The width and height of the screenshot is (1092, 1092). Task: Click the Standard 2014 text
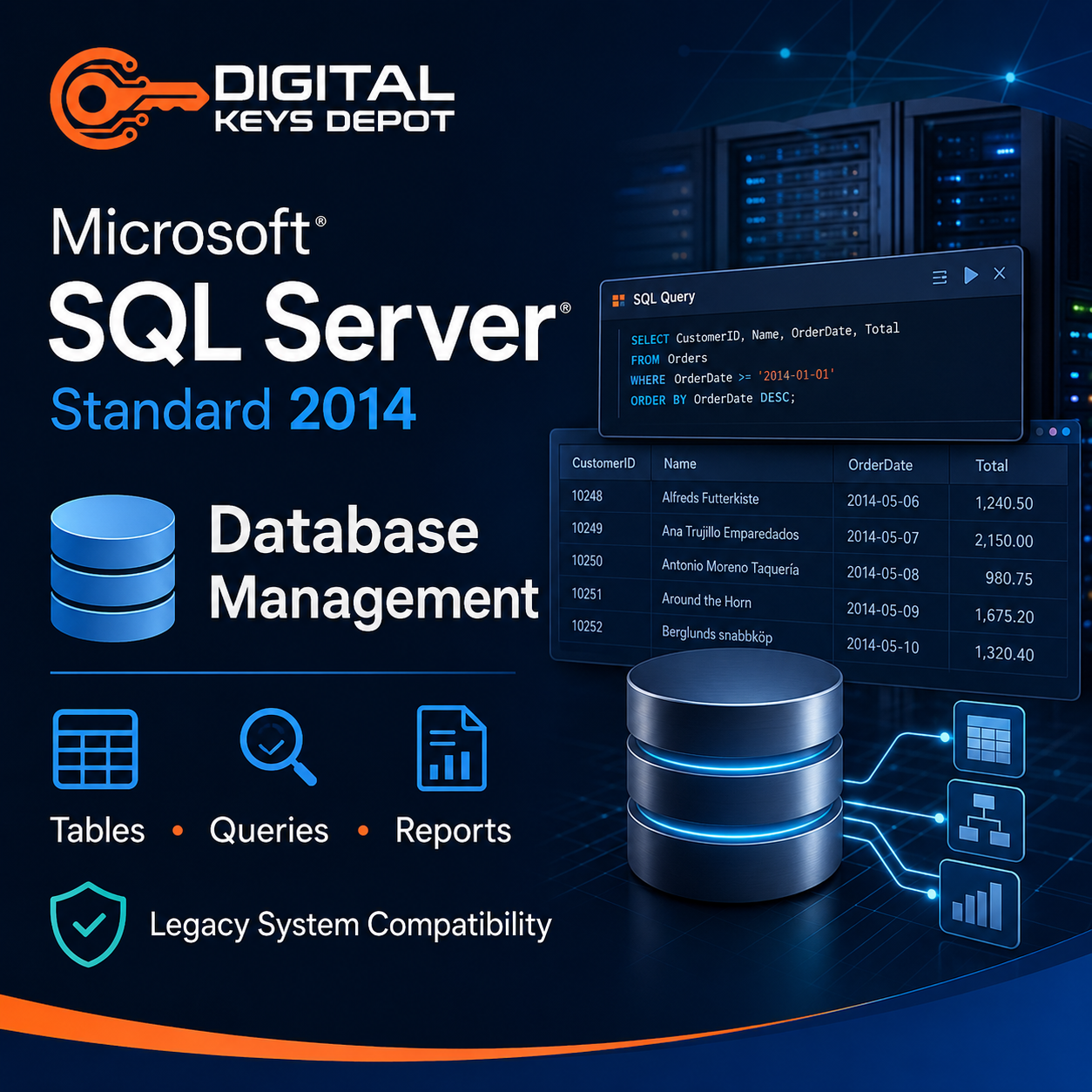[x=233, y=409]
